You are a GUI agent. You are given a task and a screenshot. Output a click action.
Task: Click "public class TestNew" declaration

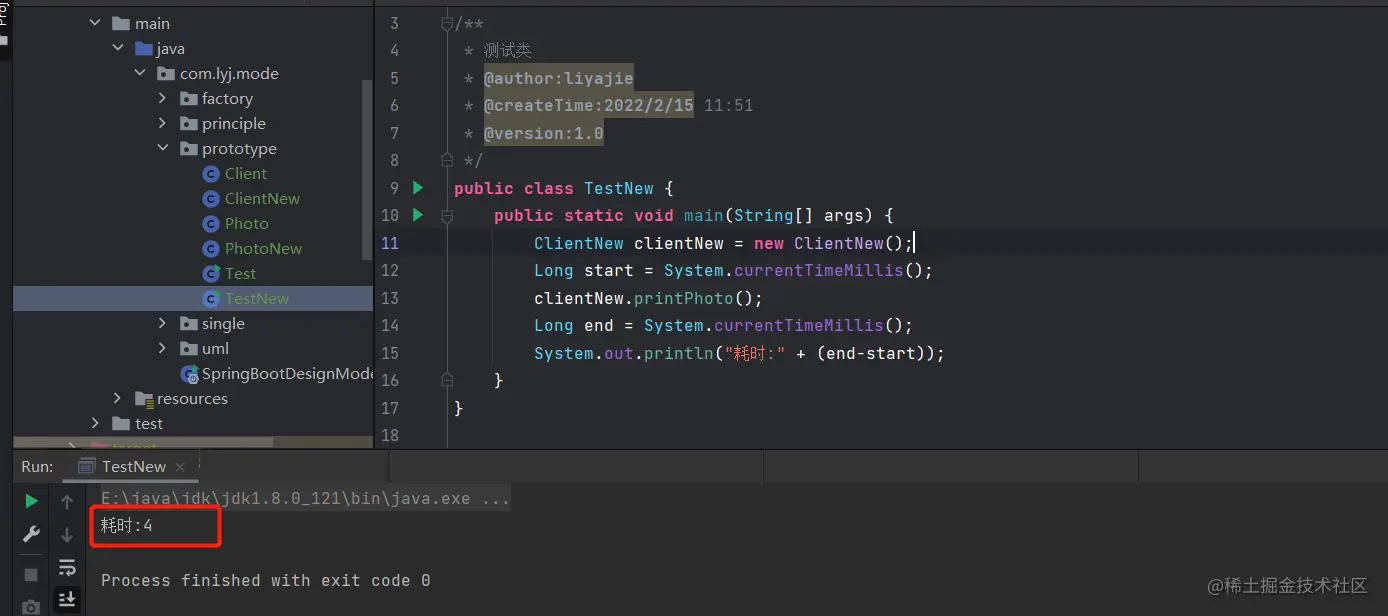[554, 188]
